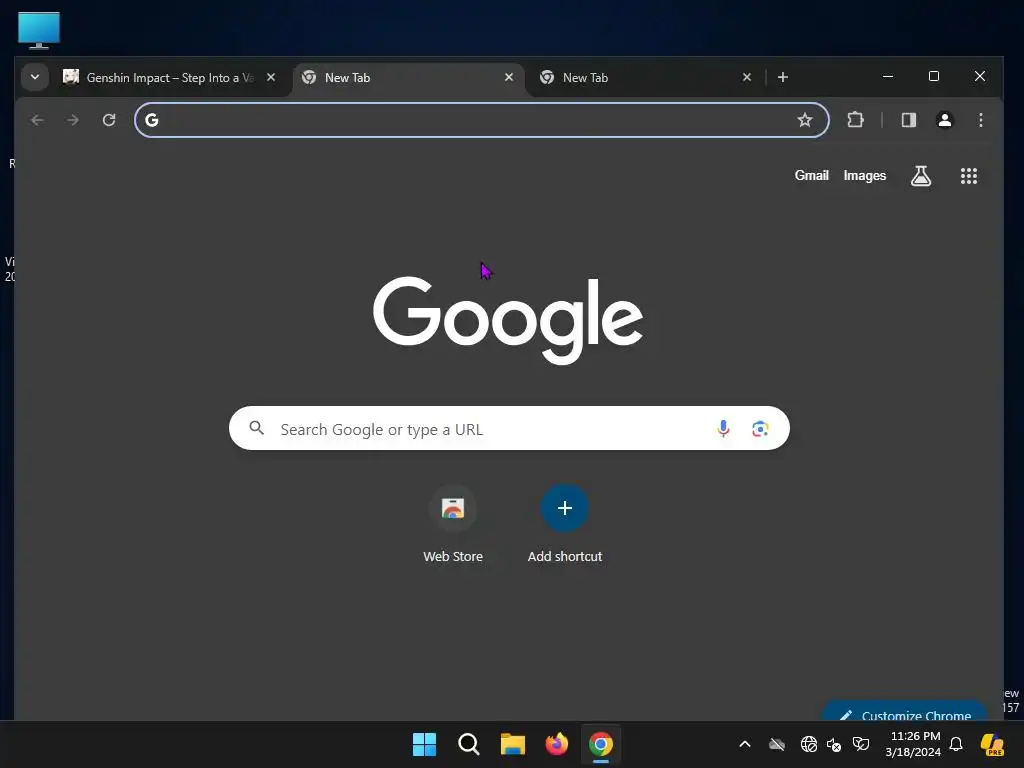Switch to the rightmost New Tab

(647, 78)
